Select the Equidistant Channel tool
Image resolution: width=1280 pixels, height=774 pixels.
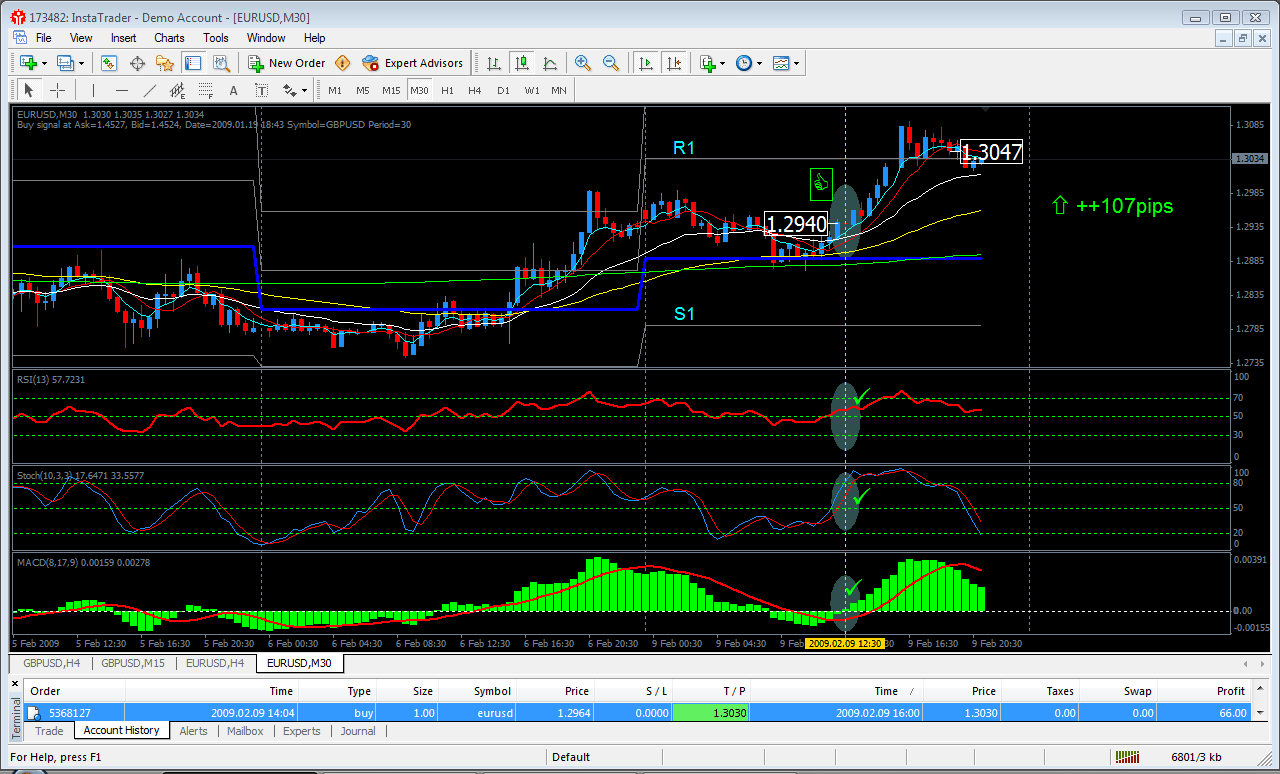[x=178, y=90]
